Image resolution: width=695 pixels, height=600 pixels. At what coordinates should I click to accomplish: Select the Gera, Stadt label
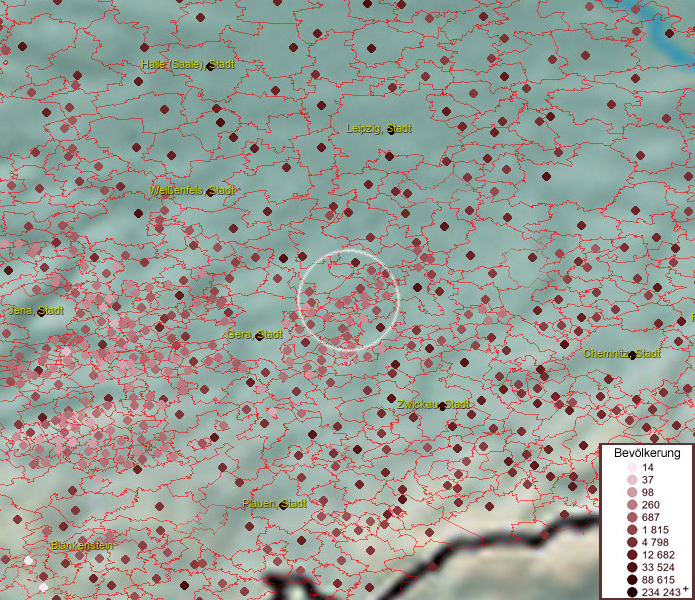tap(254, 335)
